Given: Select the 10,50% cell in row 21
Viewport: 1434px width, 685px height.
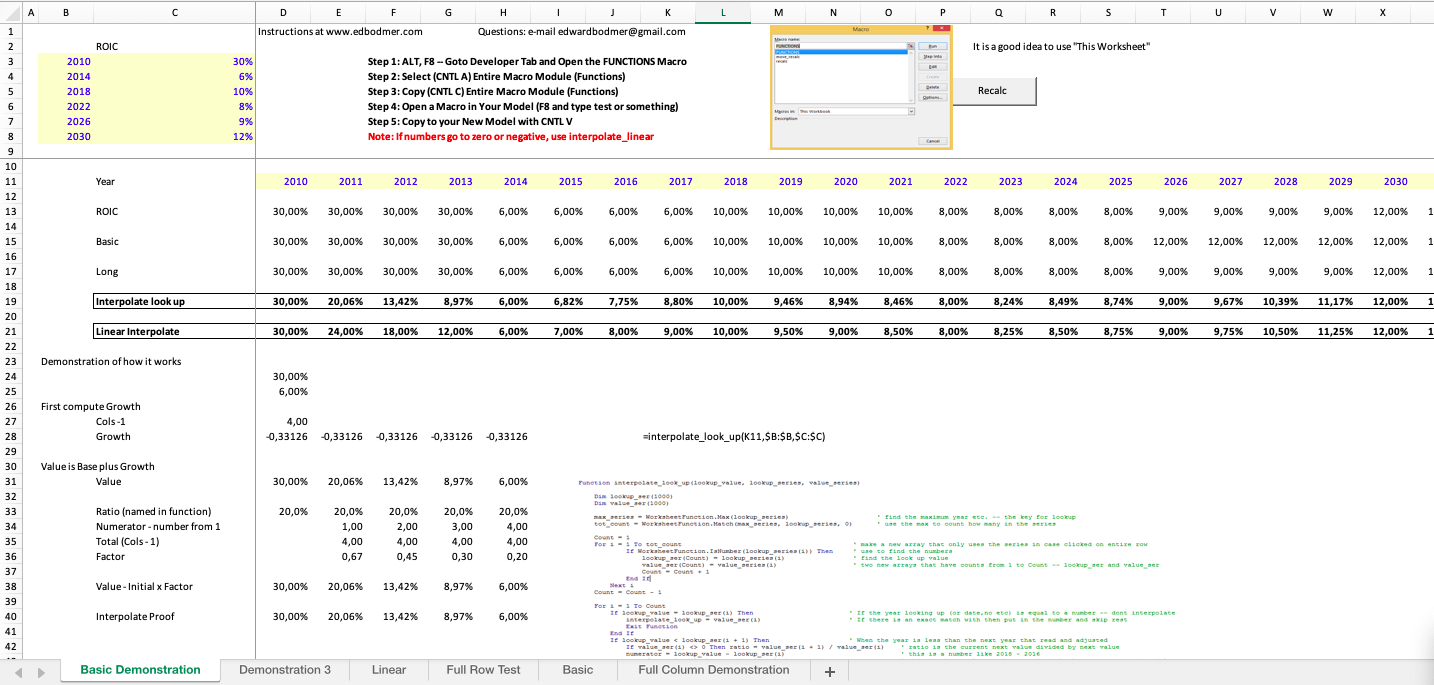Looking at the screenshot, I should point(1272,331).
